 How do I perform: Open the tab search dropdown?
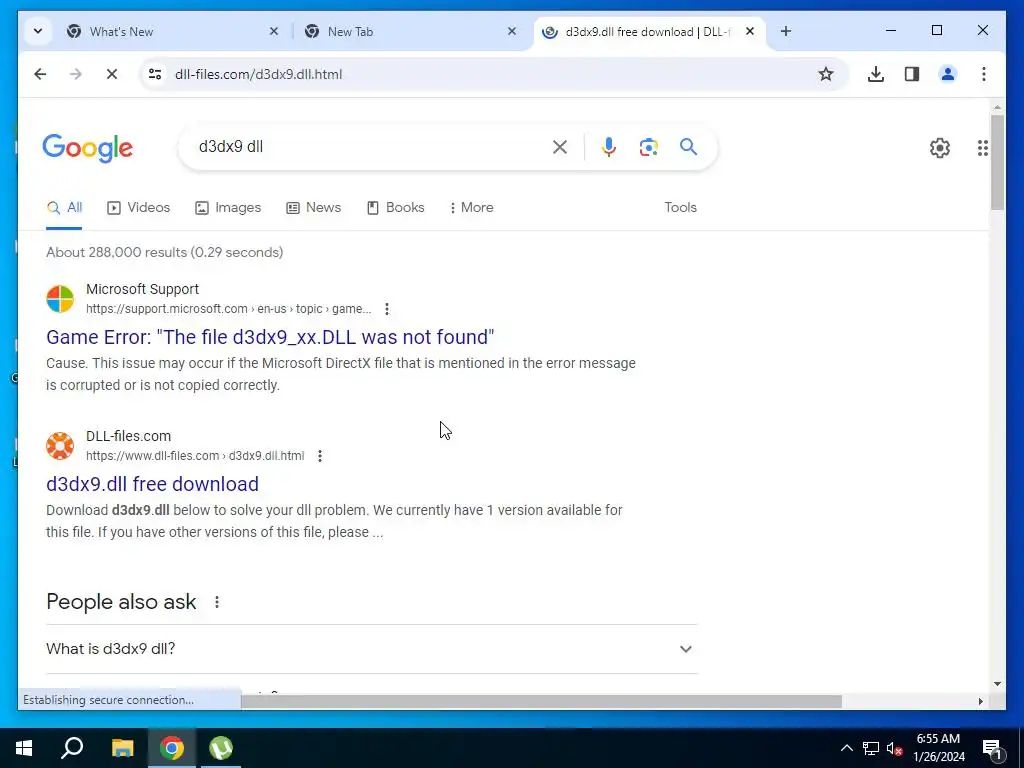(x=38, y=31)
